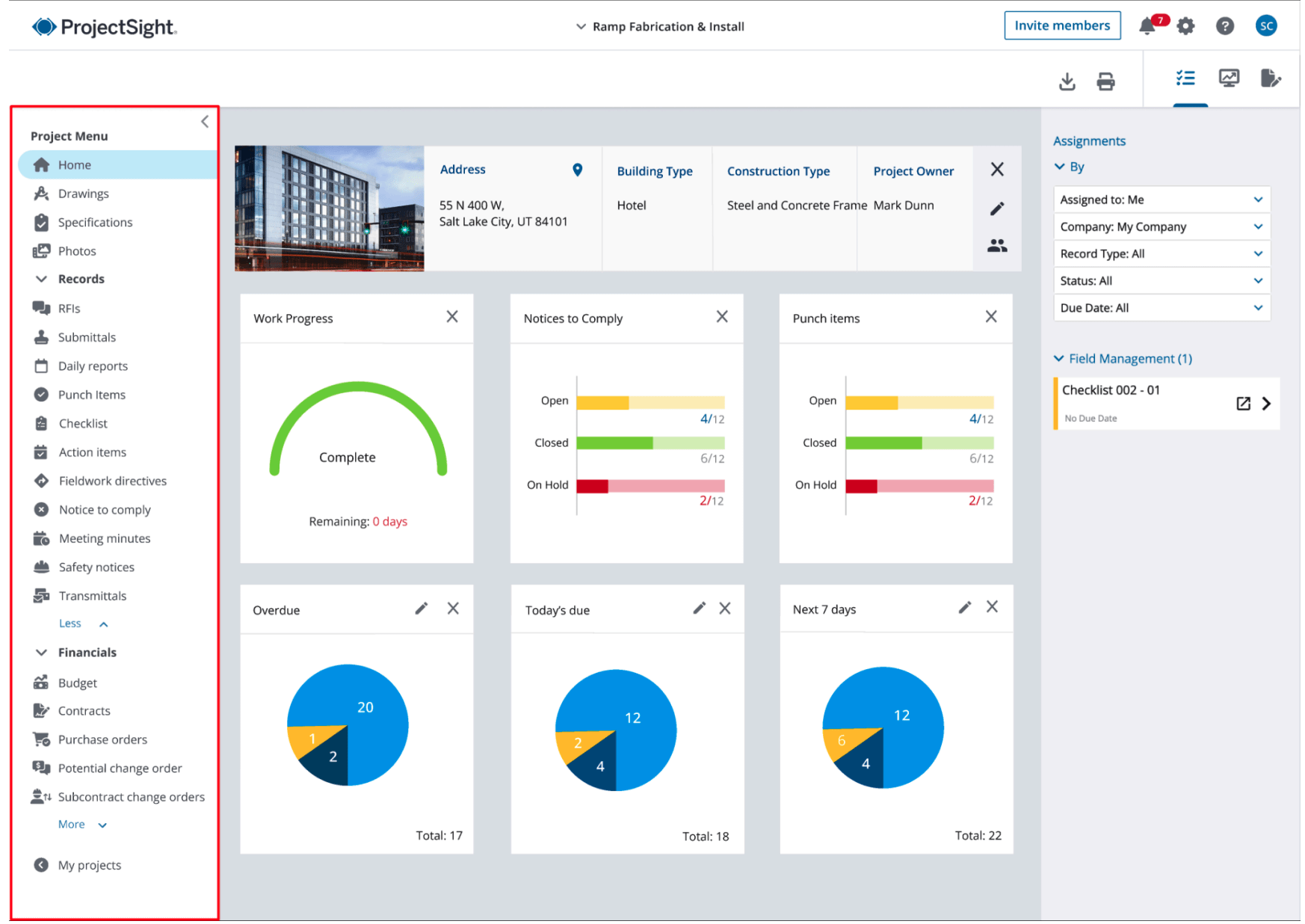The image size is (1305, 924).
Task: Select Drawings in the Project Menu
Action: point(83,194)
